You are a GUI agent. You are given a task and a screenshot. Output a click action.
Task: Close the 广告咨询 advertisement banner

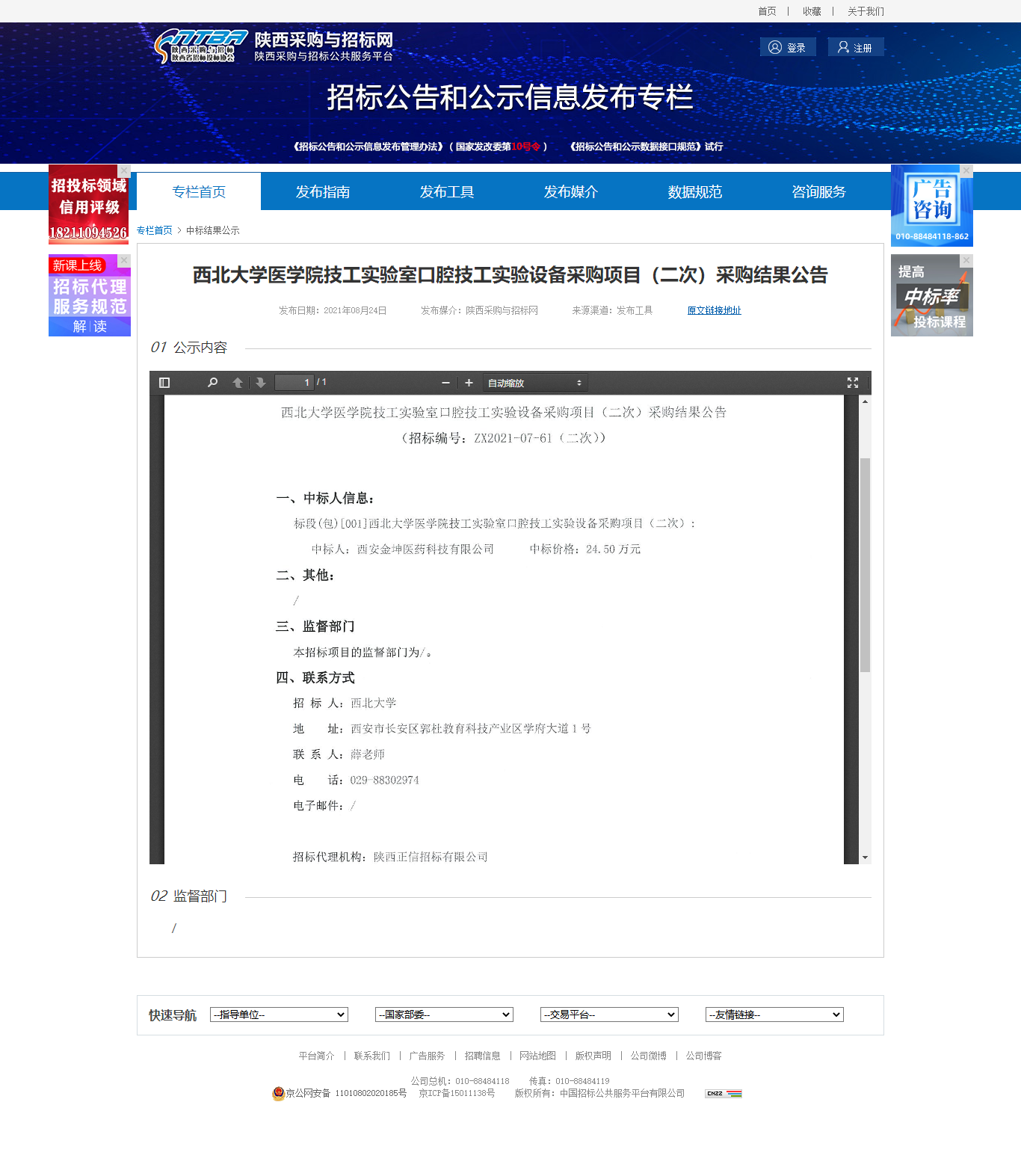coord(966,170)
